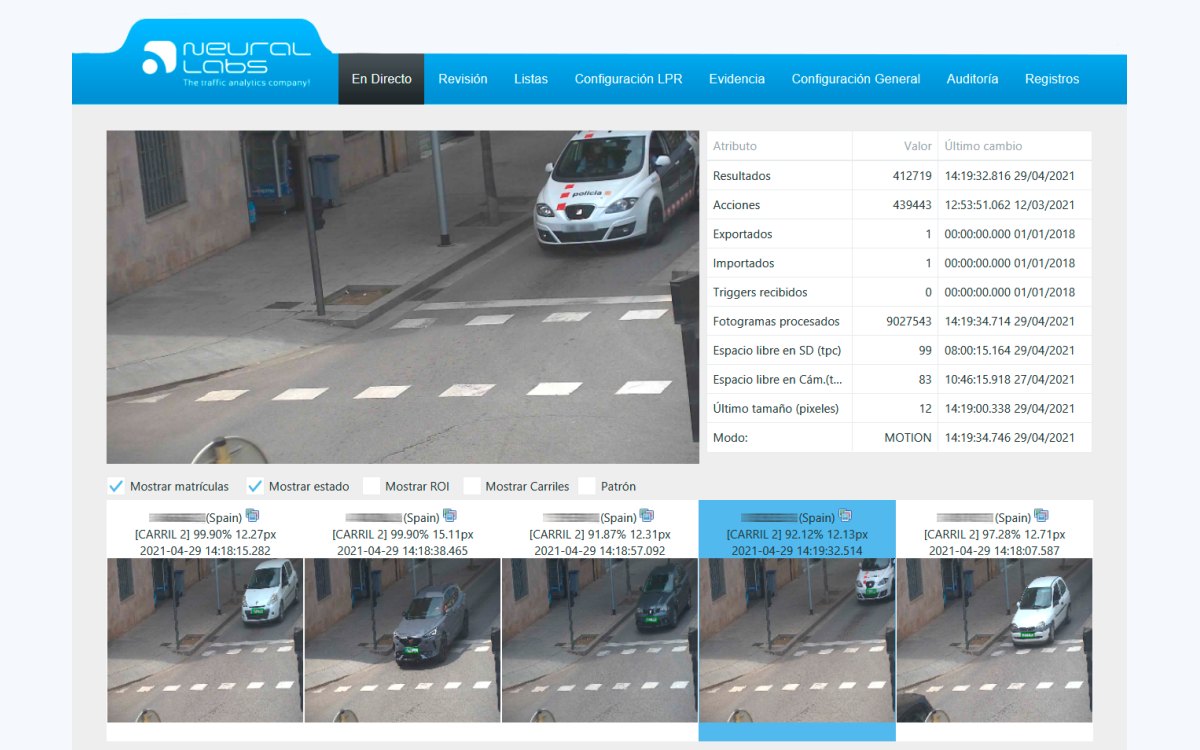
Task: Open image icon for the 14:18:38.465 capture
Action: point(449,515)
